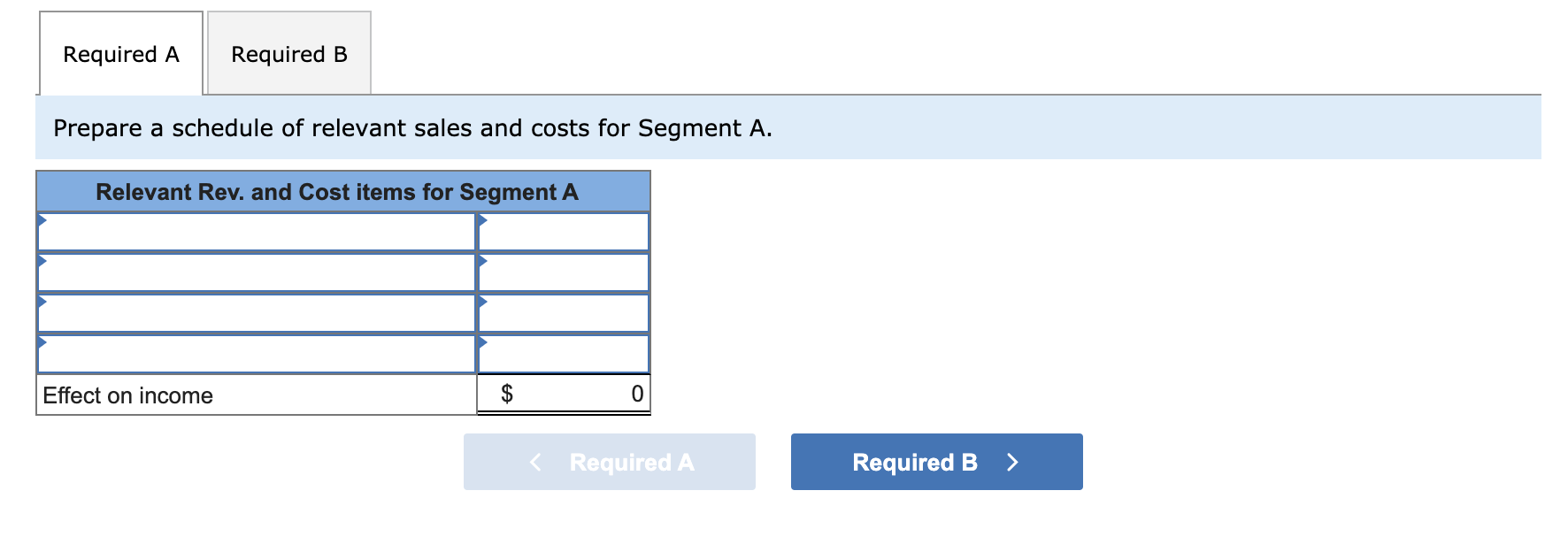Click the zero amount next to dollar sign
Viewport: 1568px width, 552px height.
point(635,394)
